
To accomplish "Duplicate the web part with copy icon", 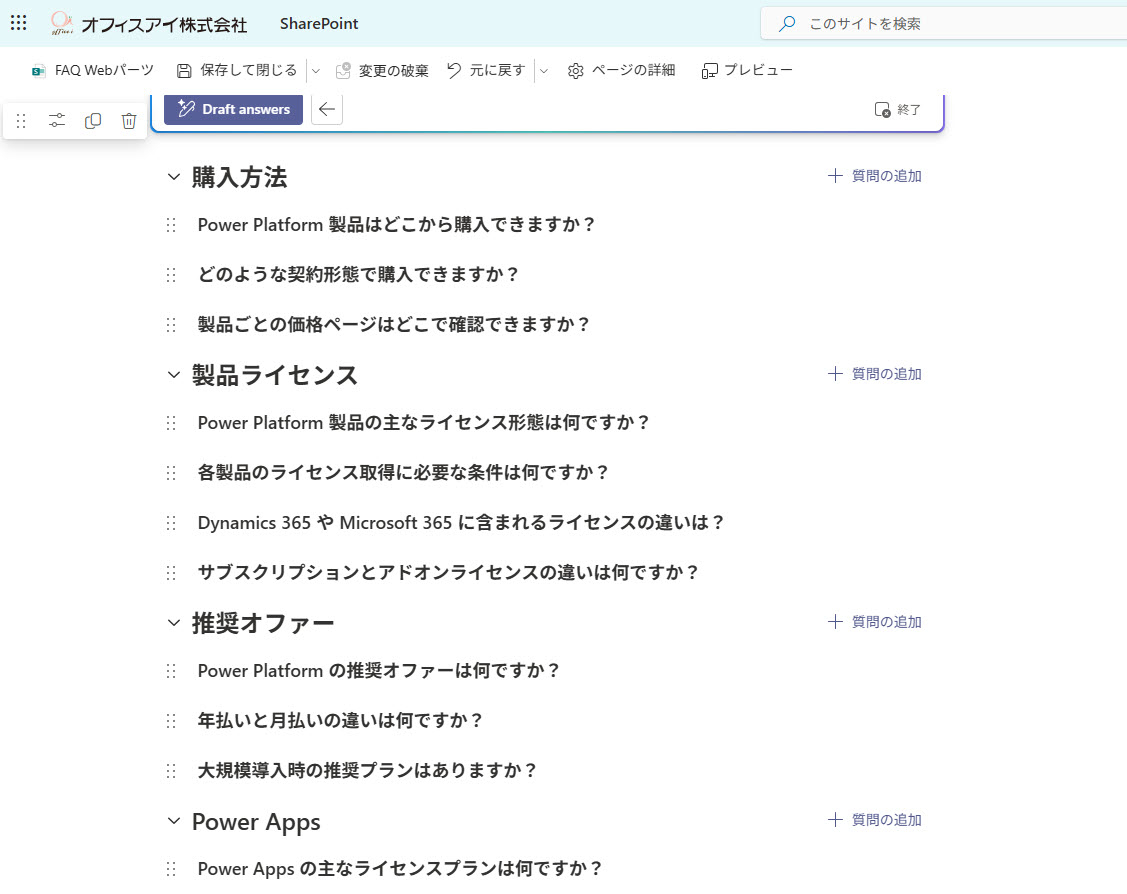I will tap(93, 121).
